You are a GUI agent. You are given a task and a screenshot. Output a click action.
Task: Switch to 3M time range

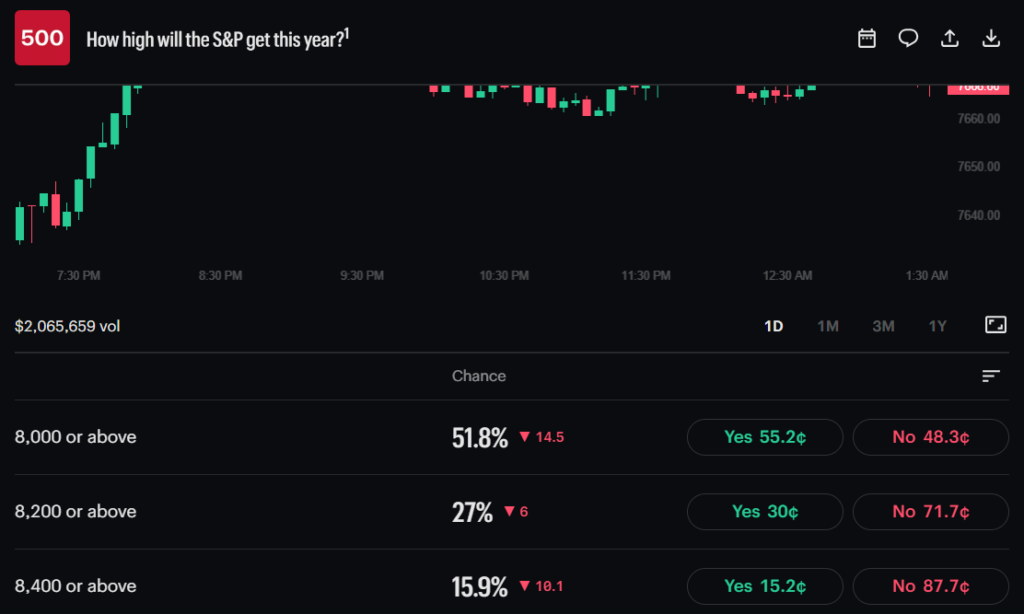pyautogui.click(x=883, y=326)
